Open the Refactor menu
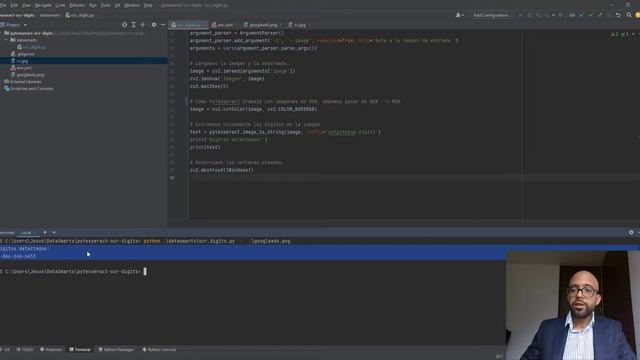Screen dimensions: 640x360 tap(77, 5)
